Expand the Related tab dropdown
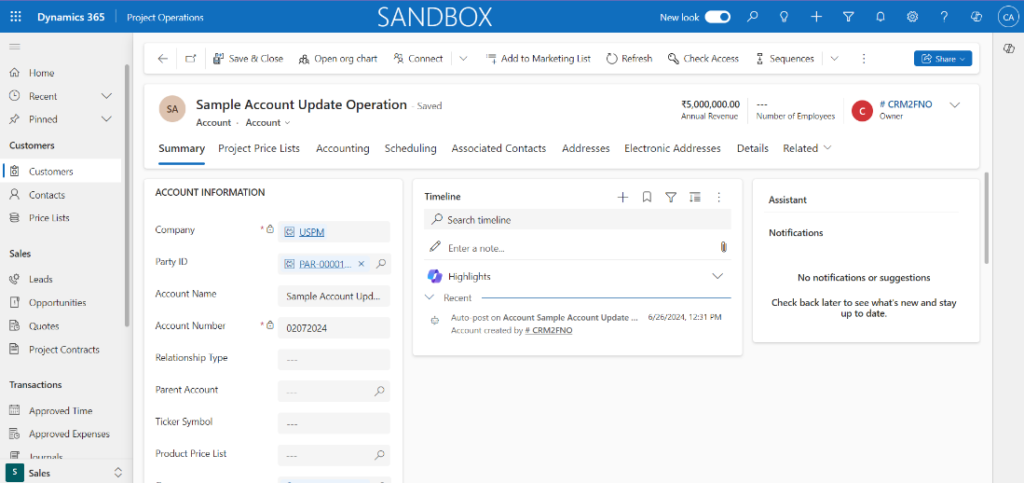 coord(807,148)
